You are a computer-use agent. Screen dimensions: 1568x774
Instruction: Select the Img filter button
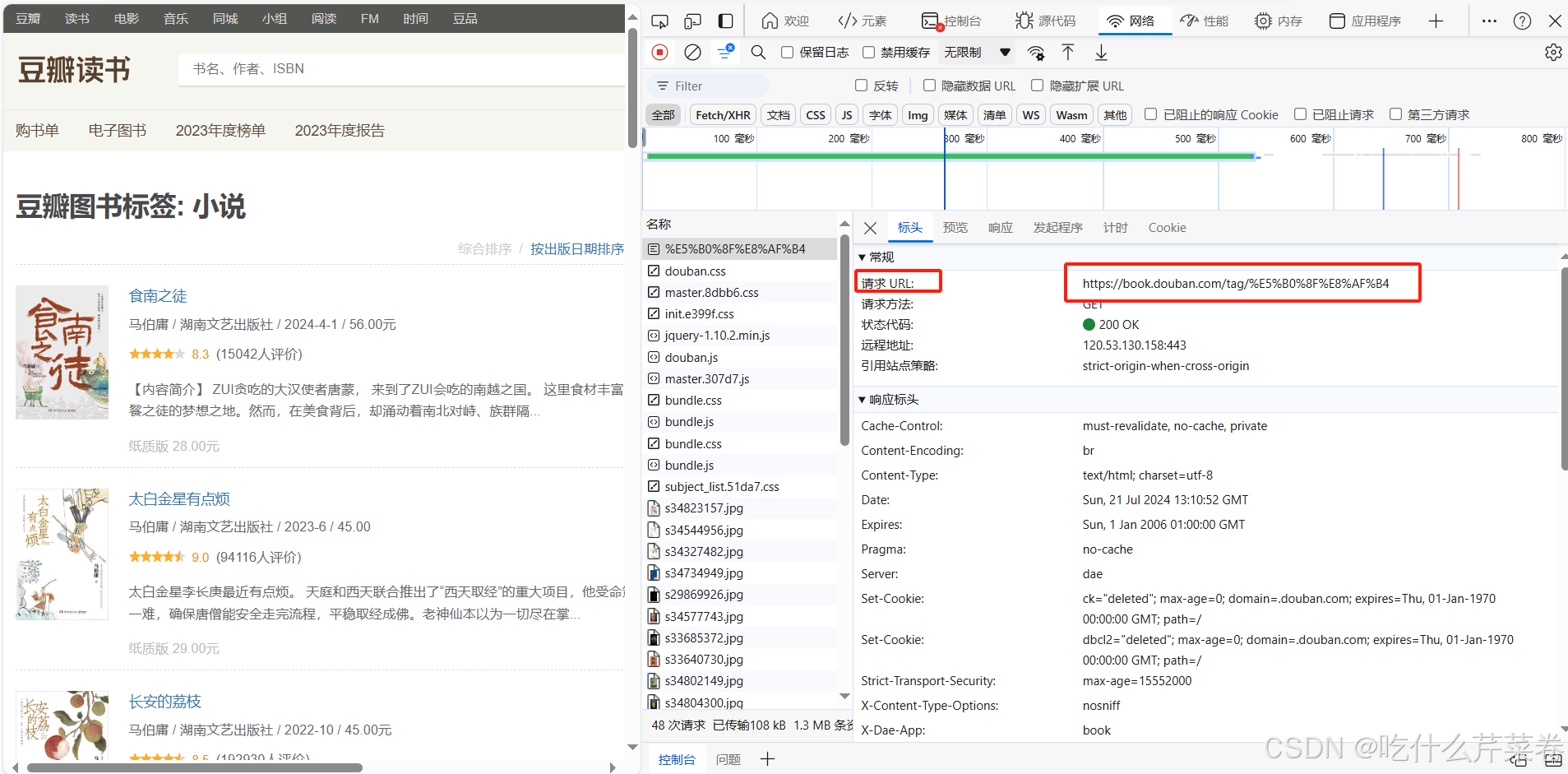pyautogui.click(x=918, y=115)
